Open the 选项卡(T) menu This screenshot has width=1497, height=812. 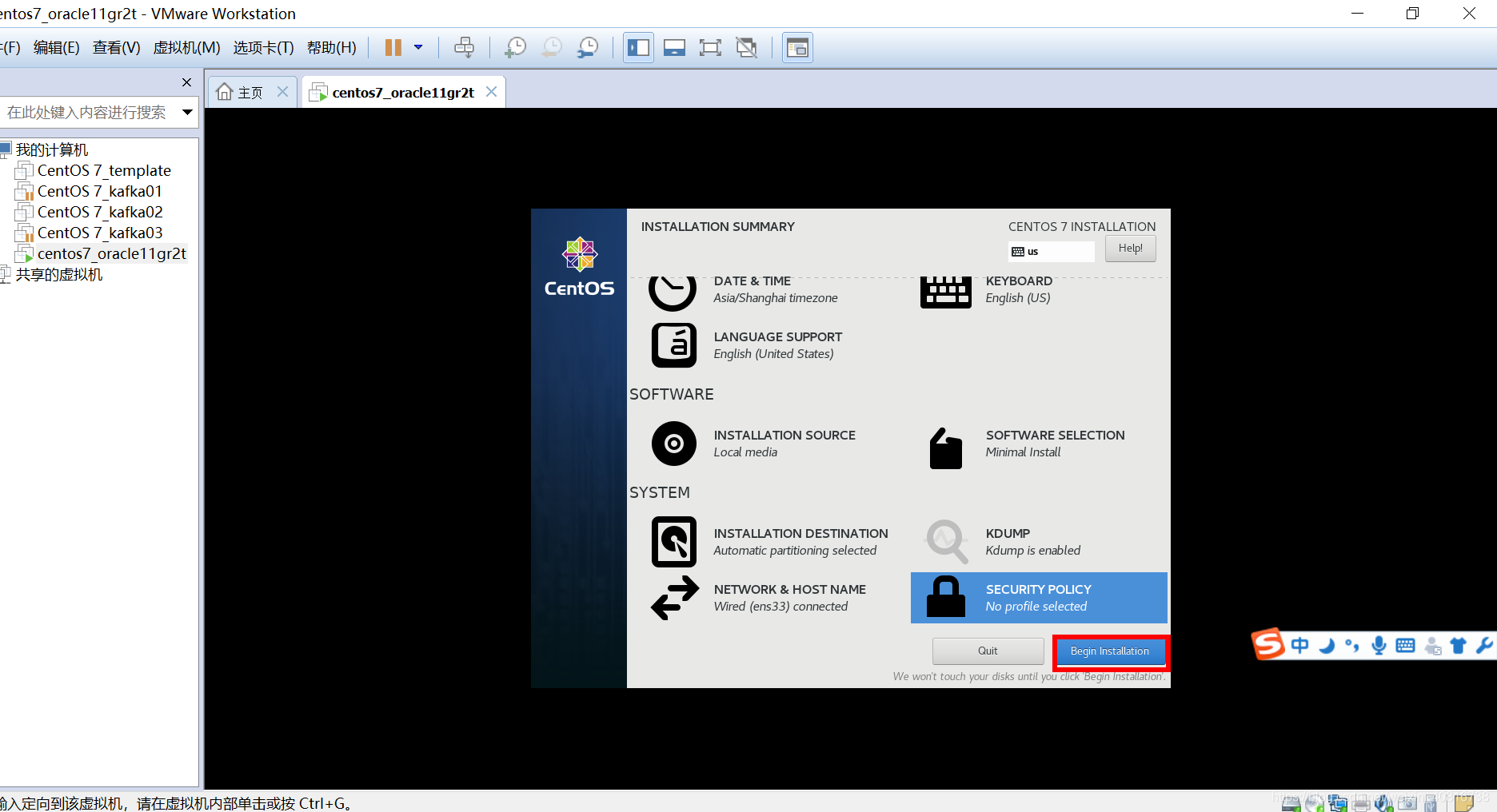(x=263, y=48)
